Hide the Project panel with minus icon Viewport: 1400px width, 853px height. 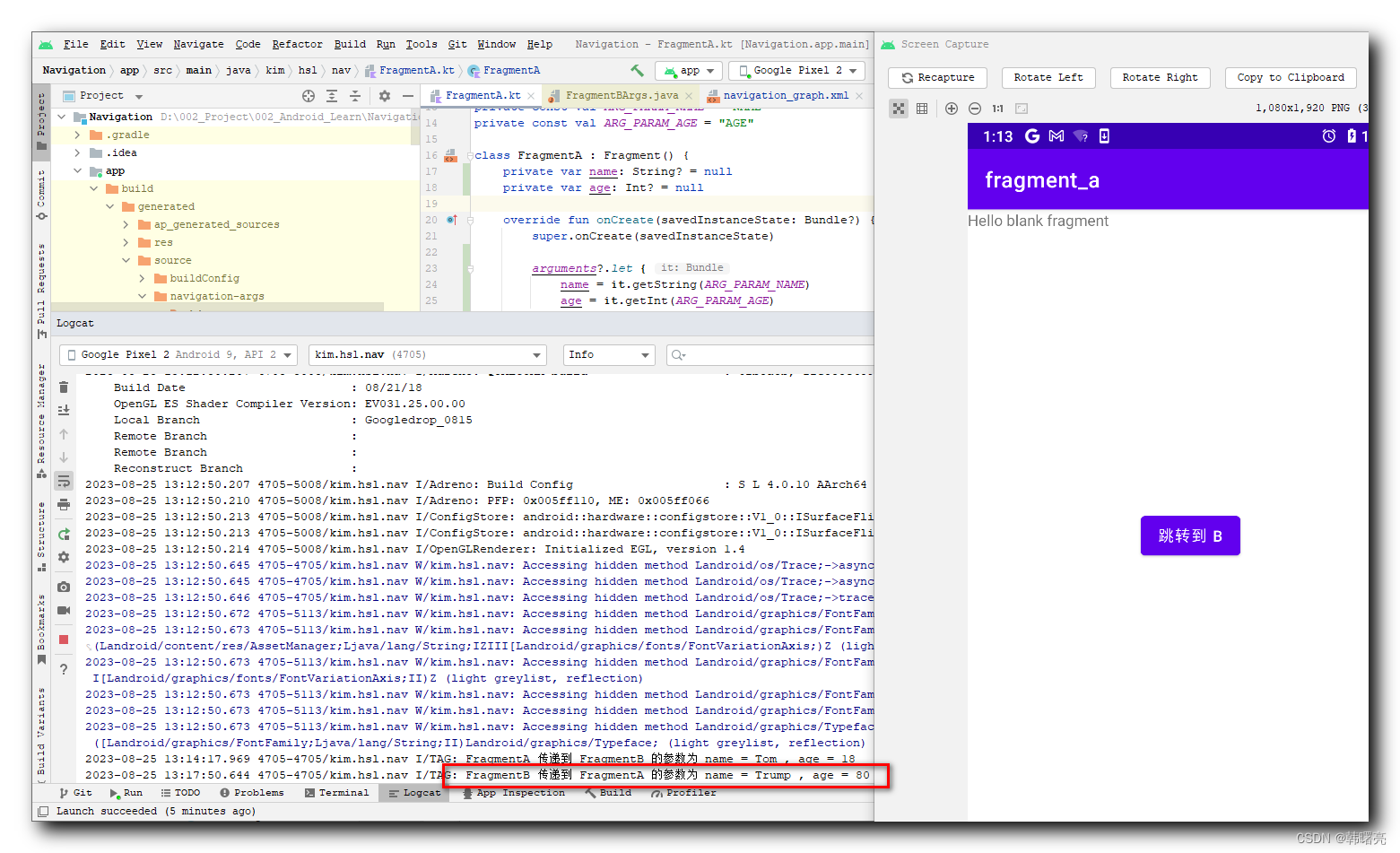pos(408,96)
